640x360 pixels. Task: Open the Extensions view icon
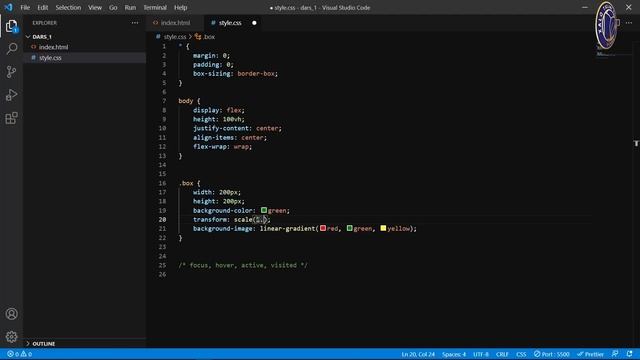tap(11, 118)
